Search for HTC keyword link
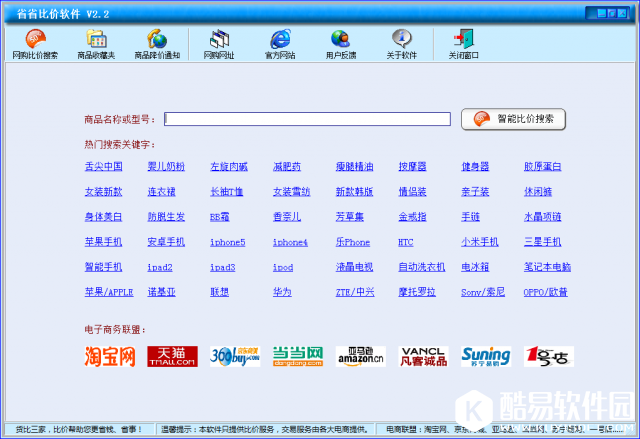640x439 pixels. point(406,242)
